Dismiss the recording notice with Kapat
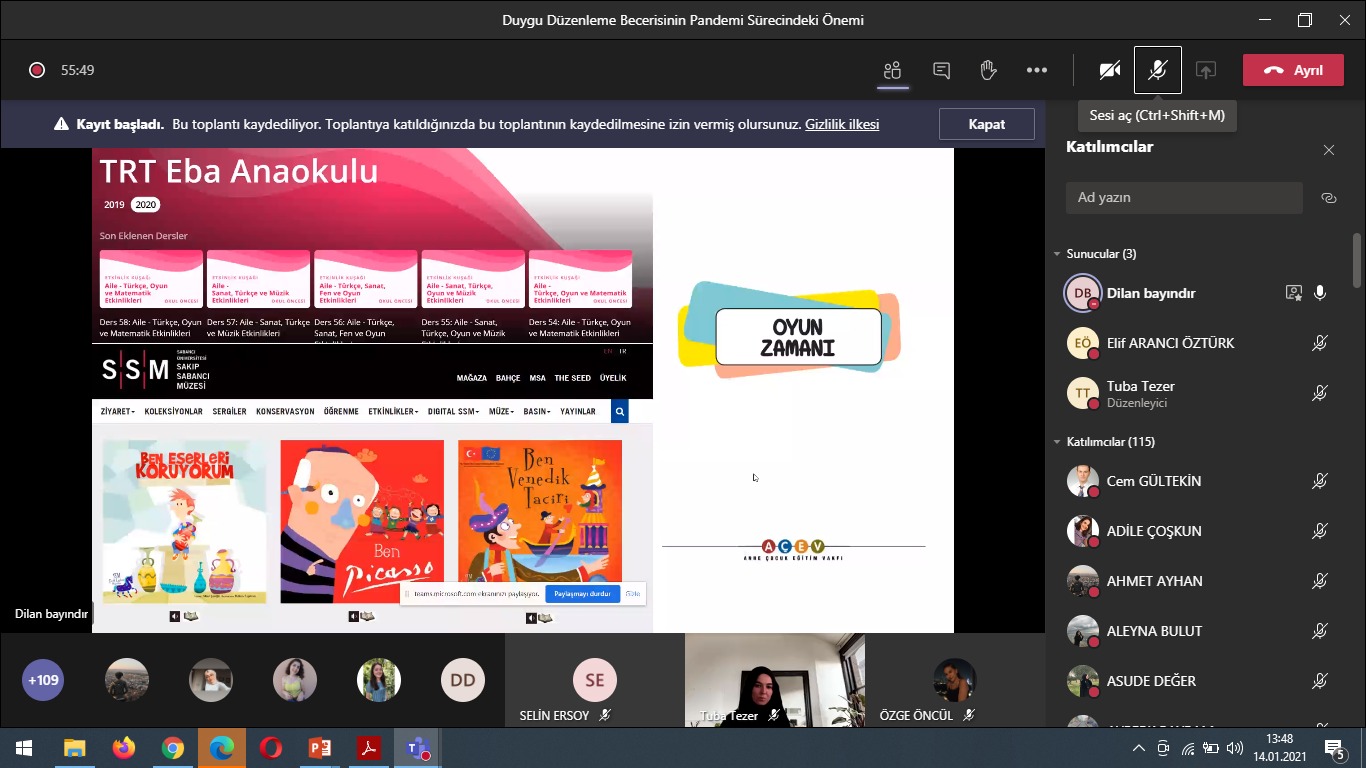 point(987,124)
